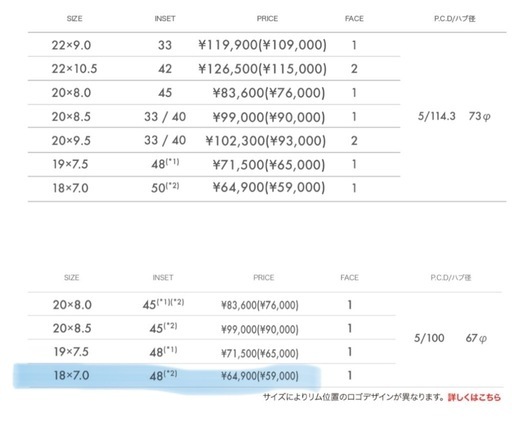Click highlighted ¥64,900(¥59,000) price
512x446 pixels.
click(x=260, y=376)
